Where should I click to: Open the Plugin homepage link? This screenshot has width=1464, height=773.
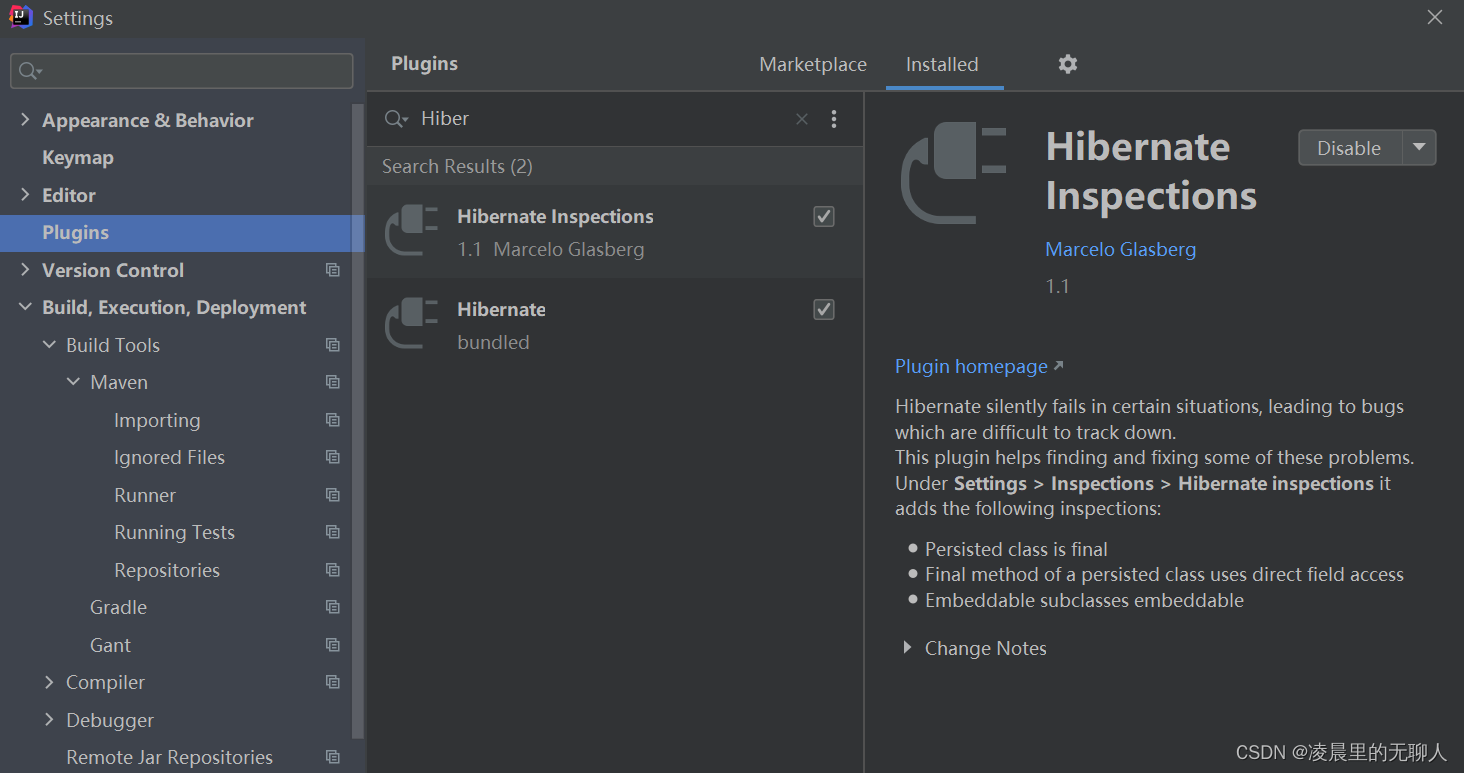coord(971,366)
